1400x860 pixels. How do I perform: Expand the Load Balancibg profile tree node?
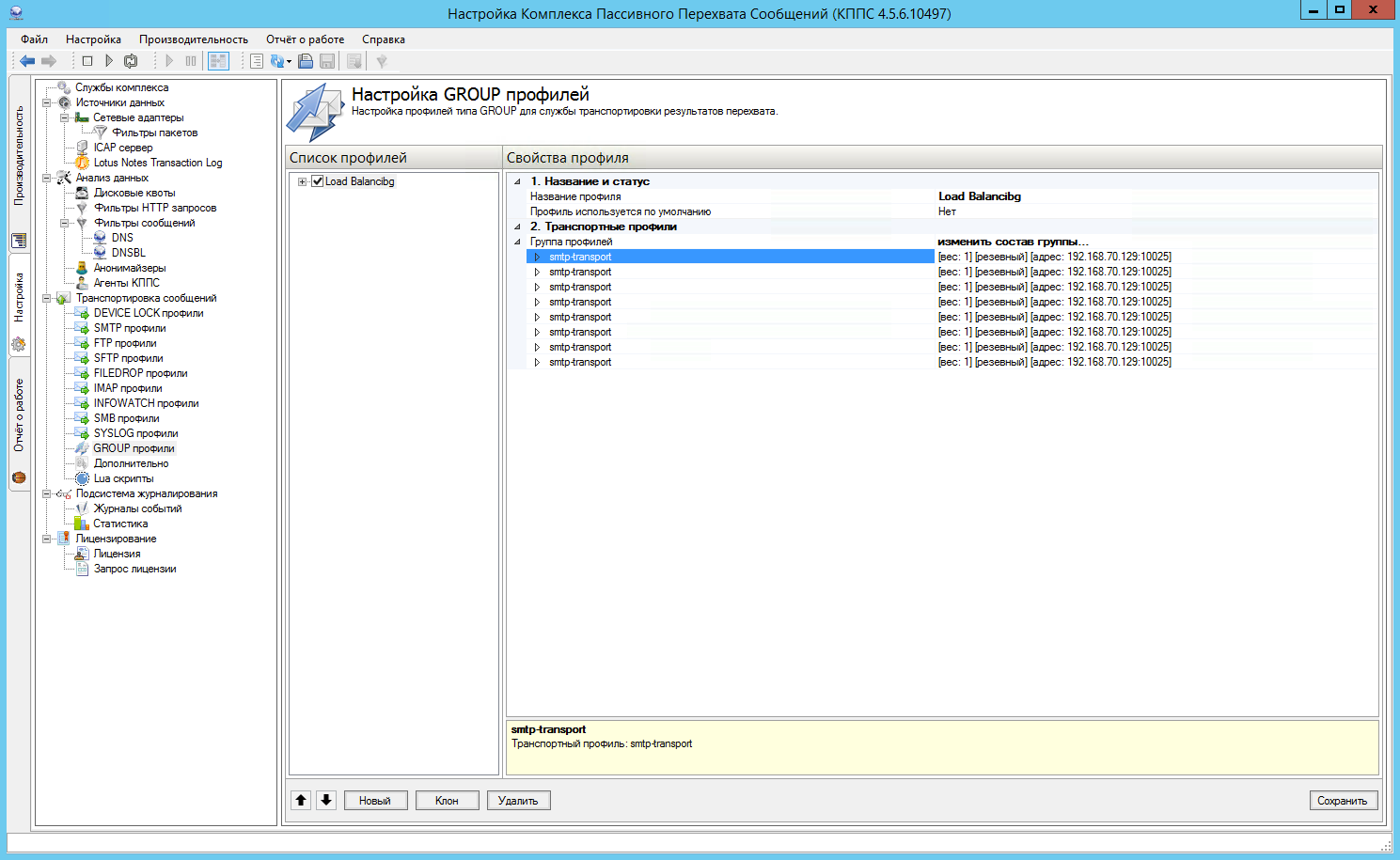302,181
